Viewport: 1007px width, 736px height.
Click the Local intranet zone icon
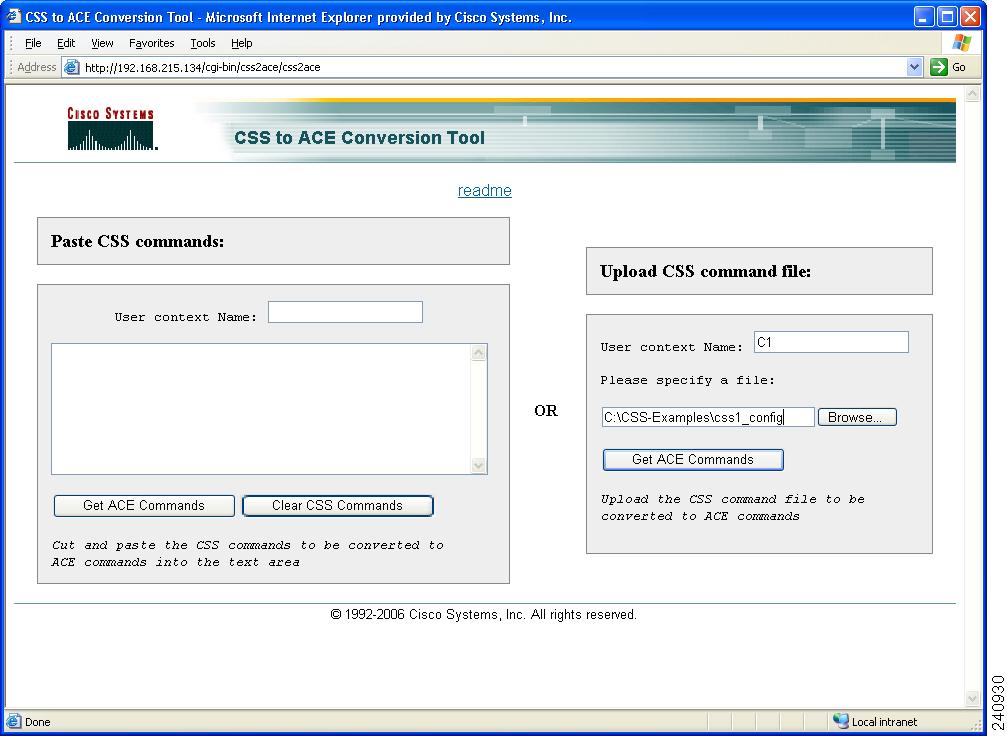pyautogui.click(x=841, y=721)
